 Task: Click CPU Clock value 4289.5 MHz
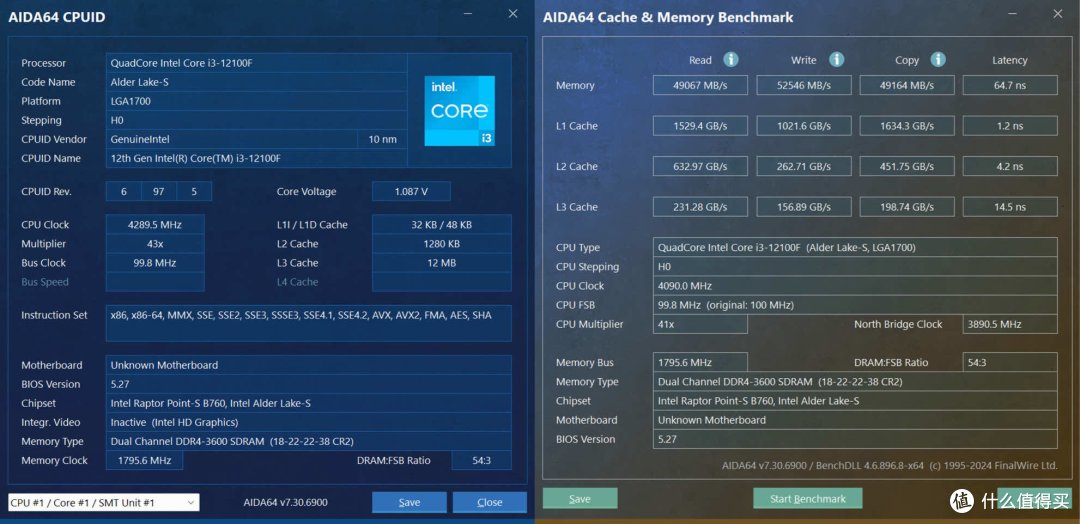click(155, 224)
